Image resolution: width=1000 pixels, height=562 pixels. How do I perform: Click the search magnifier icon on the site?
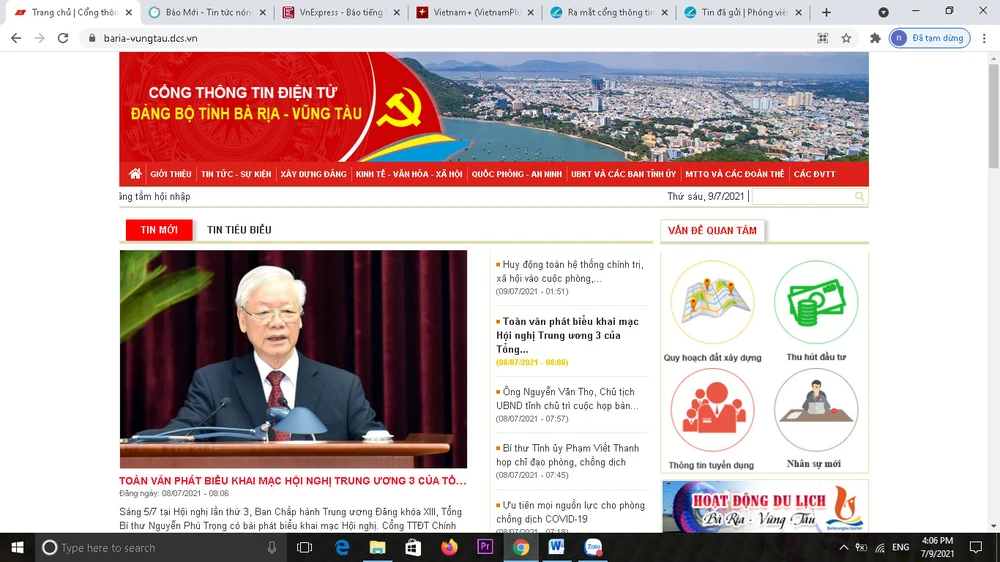tap(859, 196)
